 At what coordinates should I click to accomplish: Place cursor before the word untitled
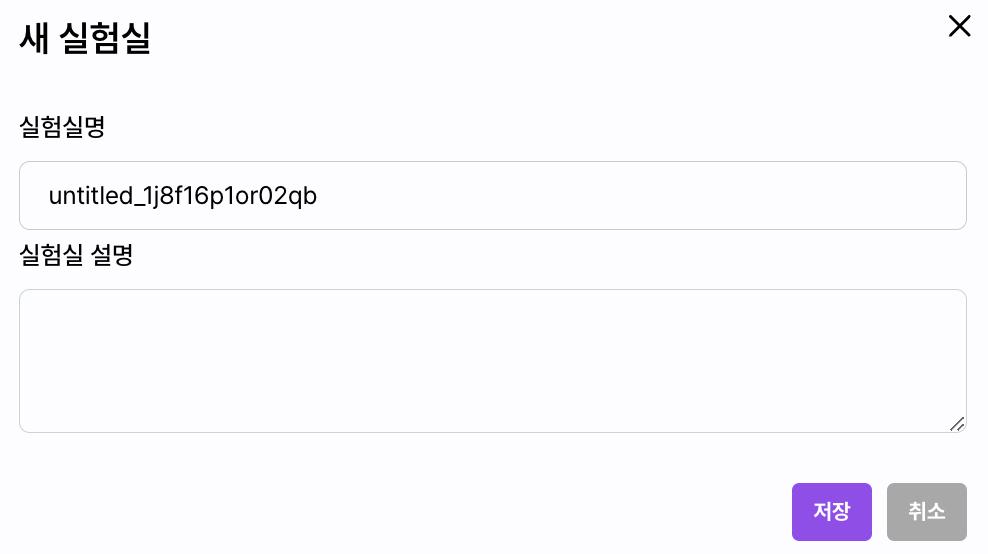point(49,196)
